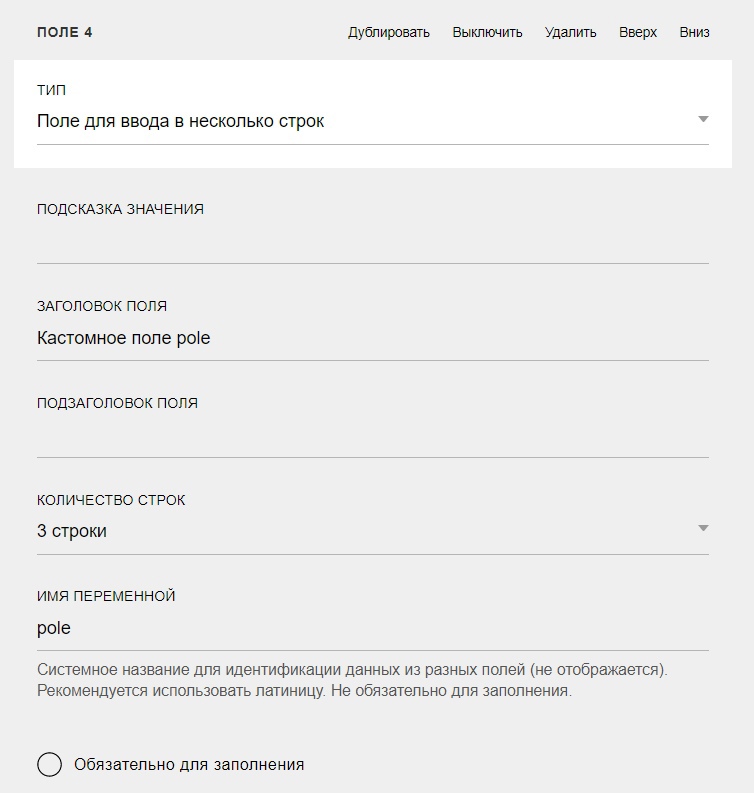Click the '3 строки' selected value

tap(72, 531)
